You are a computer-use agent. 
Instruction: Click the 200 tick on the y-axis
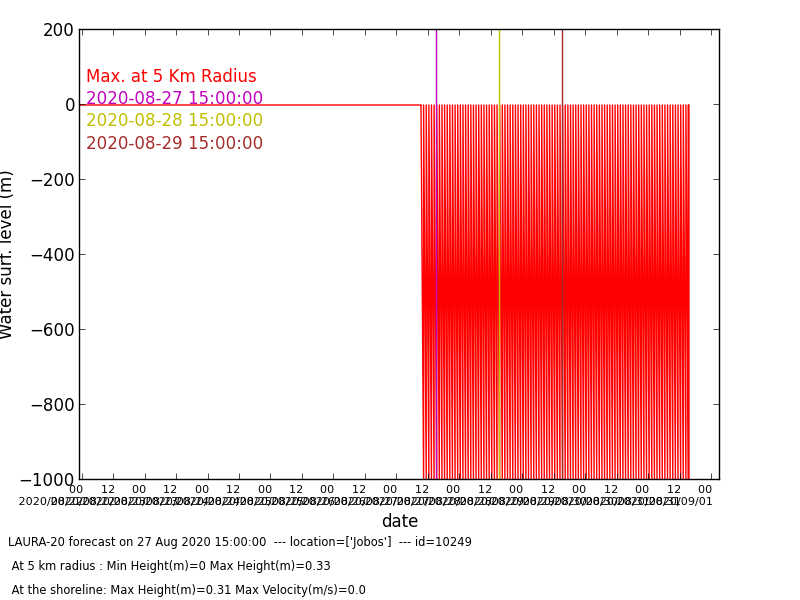click(58, 30)
